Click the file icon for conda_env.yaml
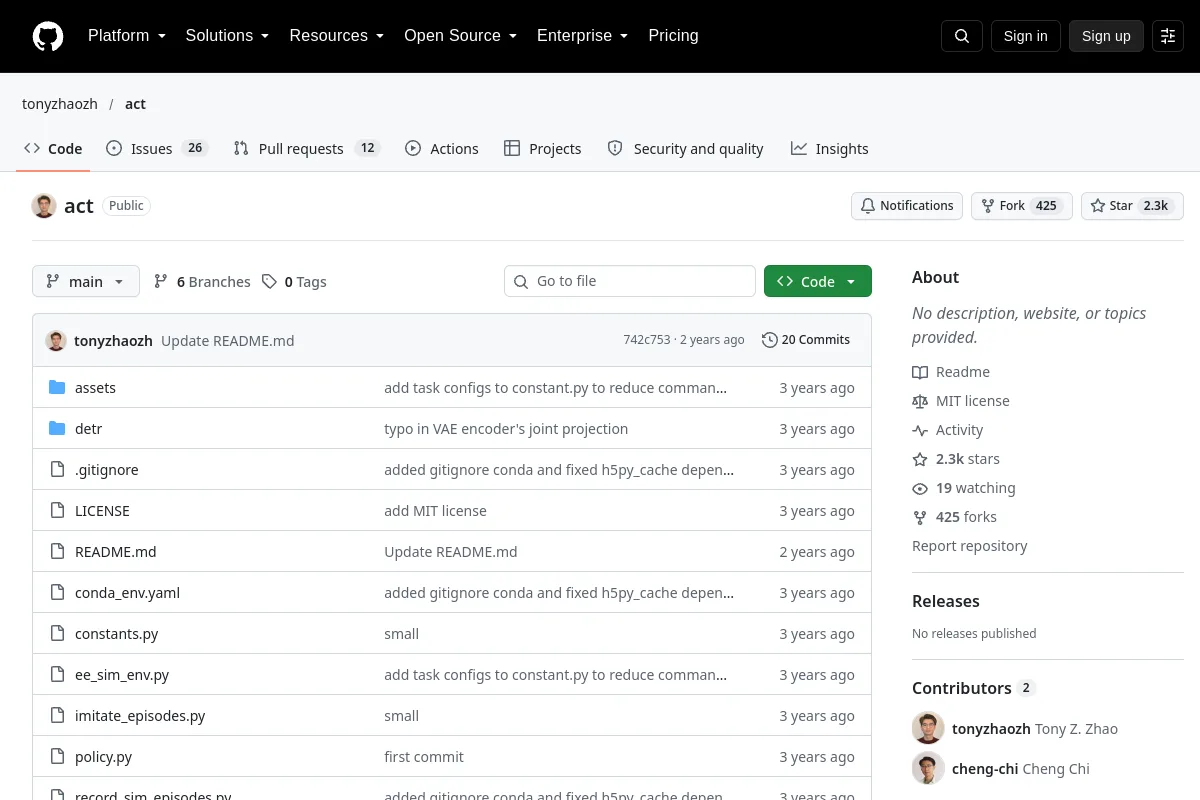This screenshot has width=1200, height=800. (57, 593)
